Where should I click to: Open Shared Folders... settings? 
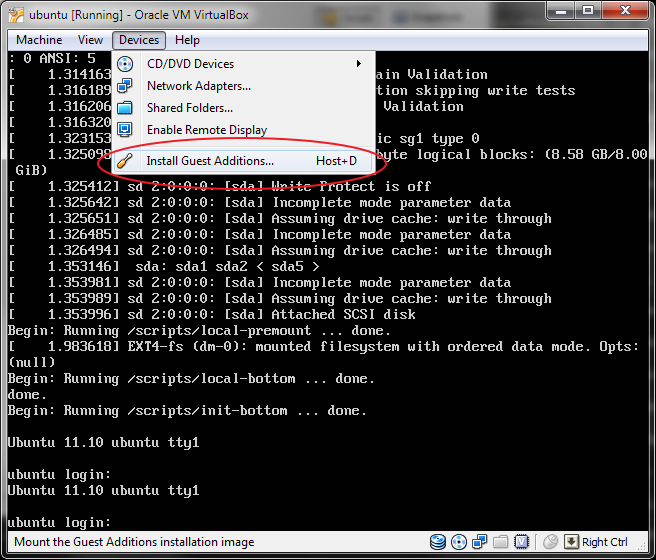[x=243, y=108]
